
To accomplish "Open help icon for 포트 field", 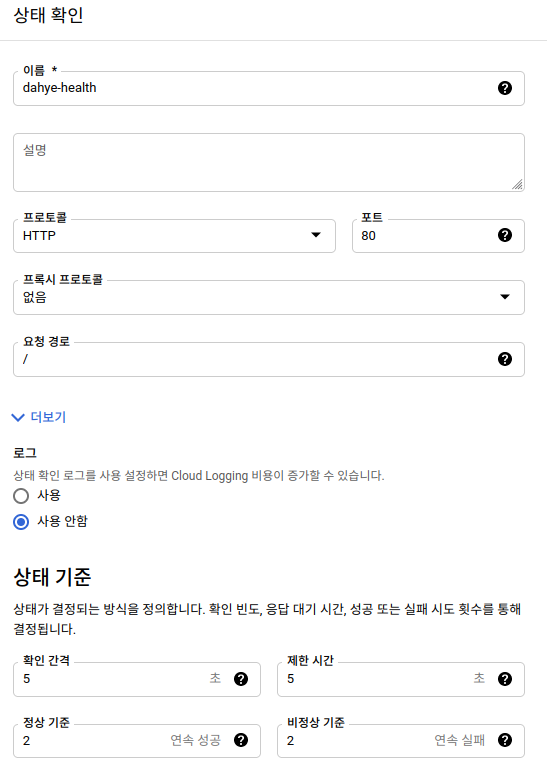I will tap(505, 236).
